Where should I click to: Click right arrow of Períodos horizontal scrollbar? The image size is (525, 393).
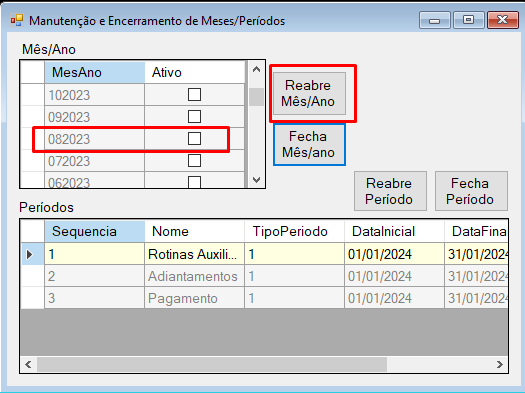click(x=500, y=364)
